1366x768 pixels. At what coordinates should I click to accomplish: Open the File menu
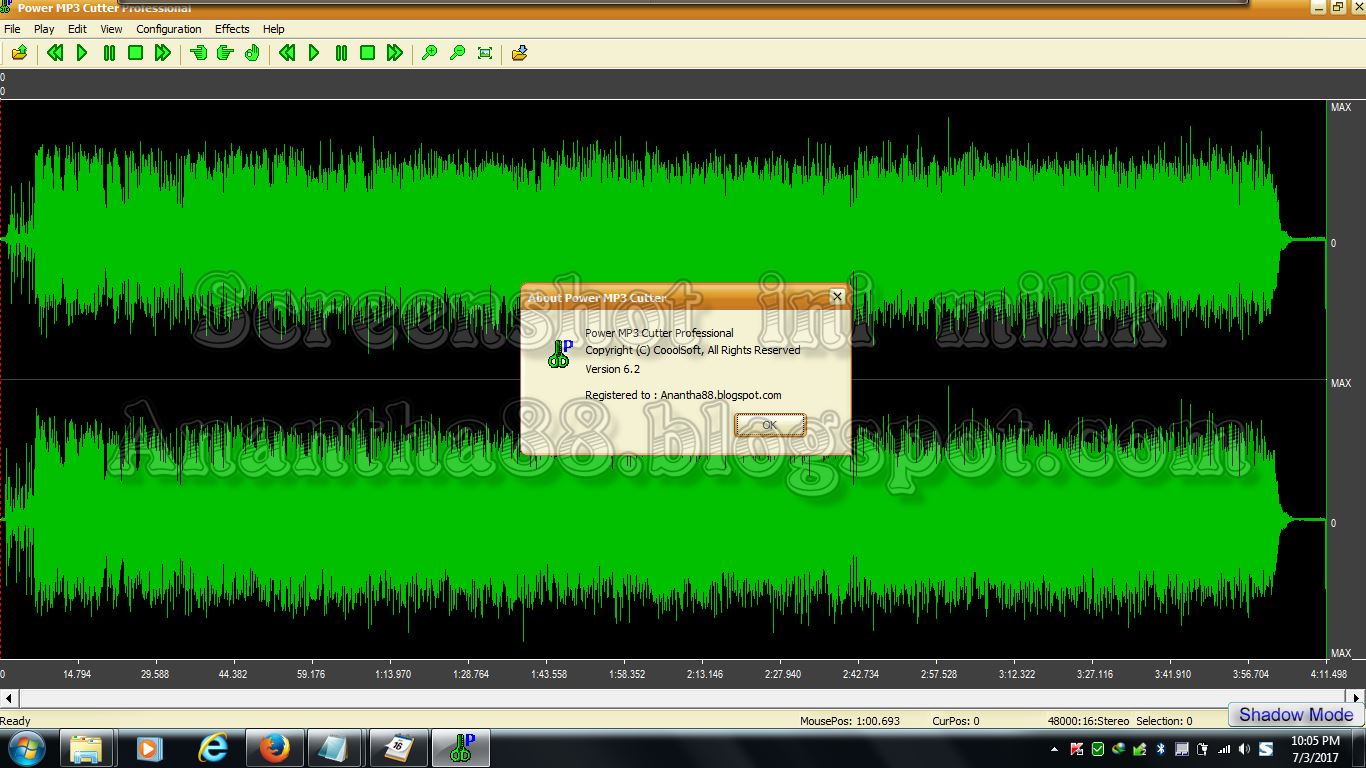[x=12, y=29]
